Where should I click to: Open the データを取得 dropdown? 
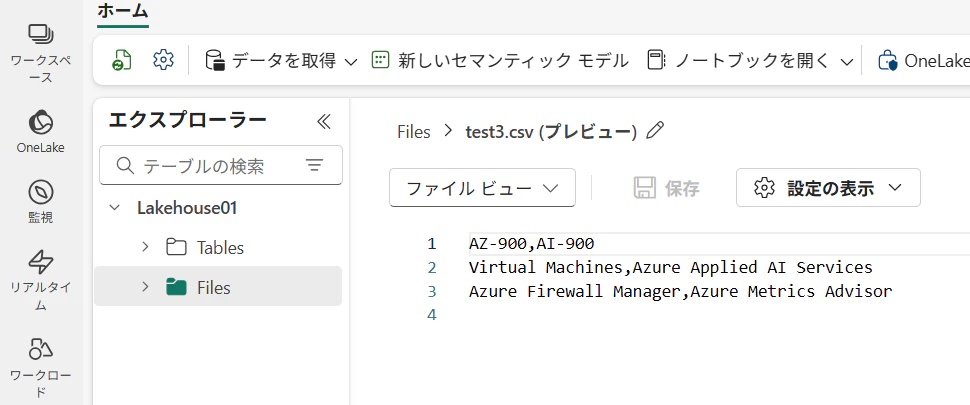(281, 61)
